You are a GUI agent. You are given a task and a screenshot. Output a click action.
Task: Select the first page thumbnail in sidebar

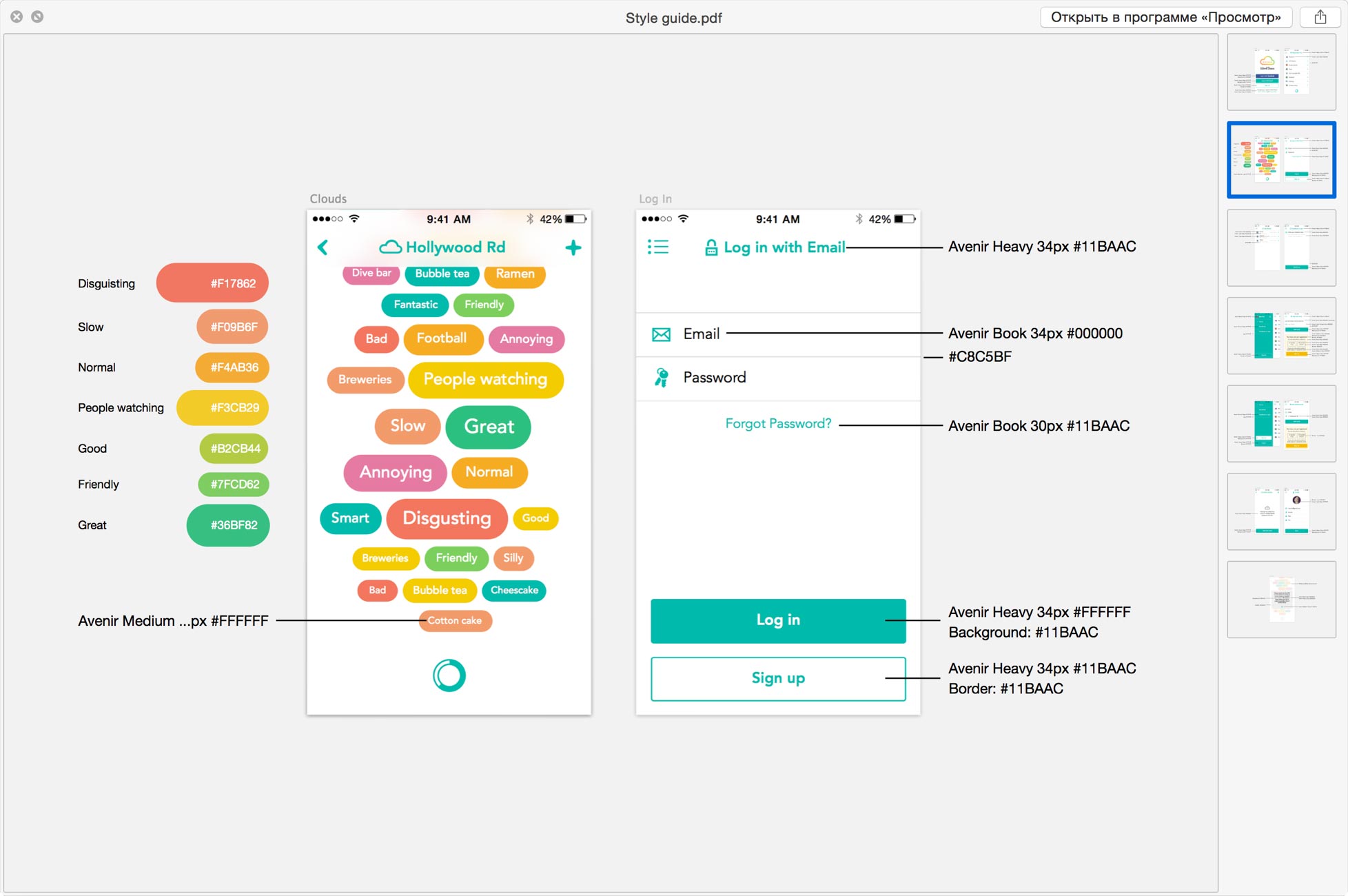[x=1281, y=72]
